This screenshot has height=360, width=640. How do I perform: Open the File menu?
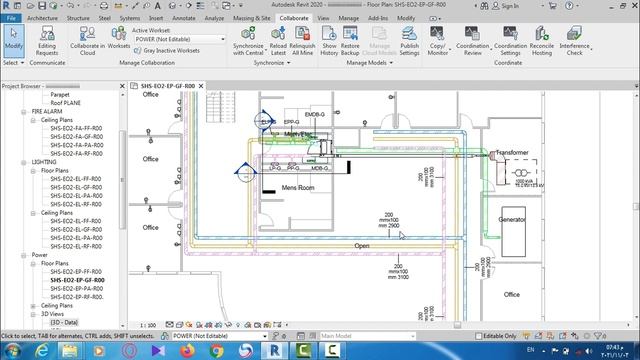(x=11, y=18)
